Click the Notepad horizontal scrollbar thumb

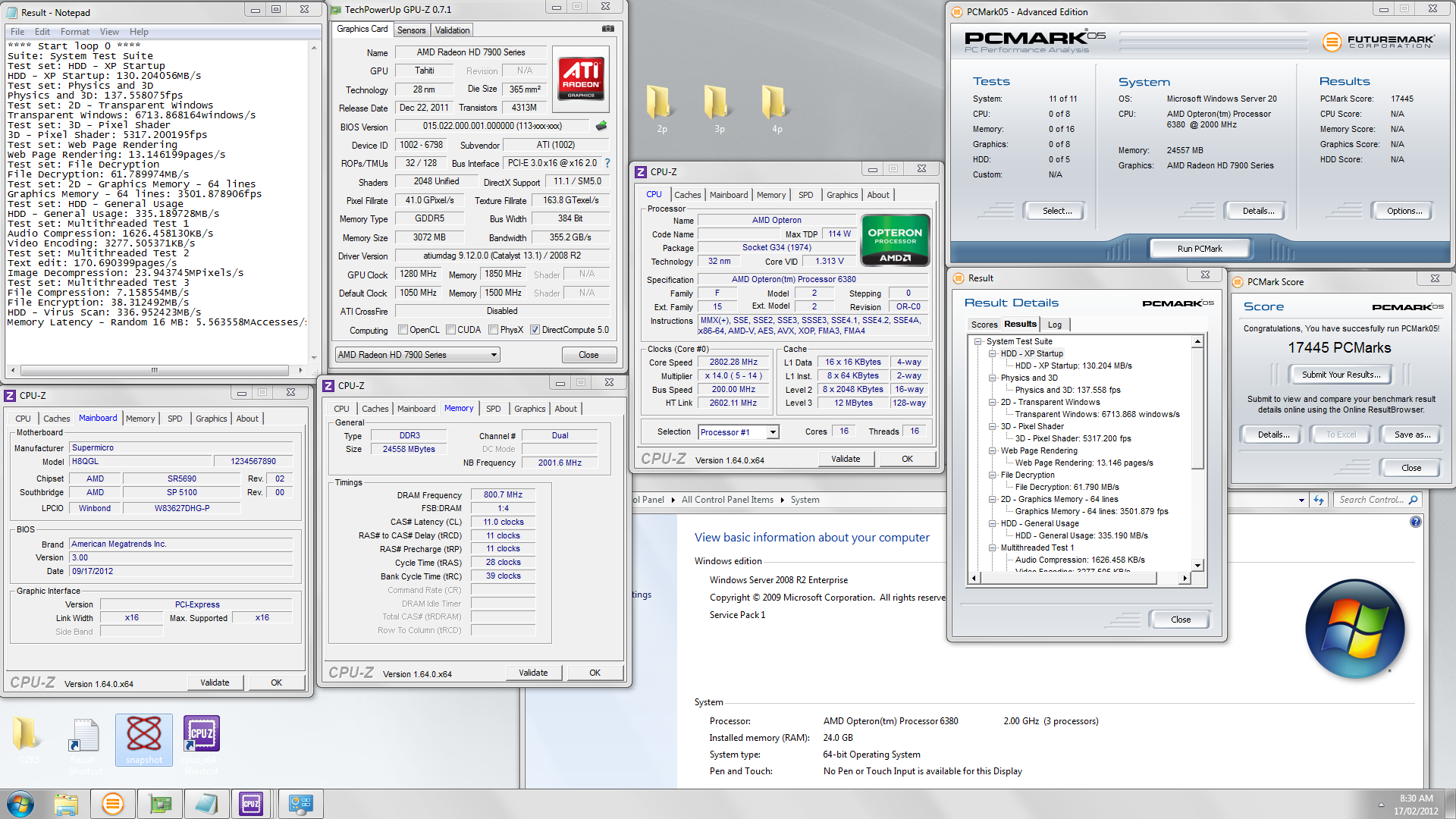(155, 371)
